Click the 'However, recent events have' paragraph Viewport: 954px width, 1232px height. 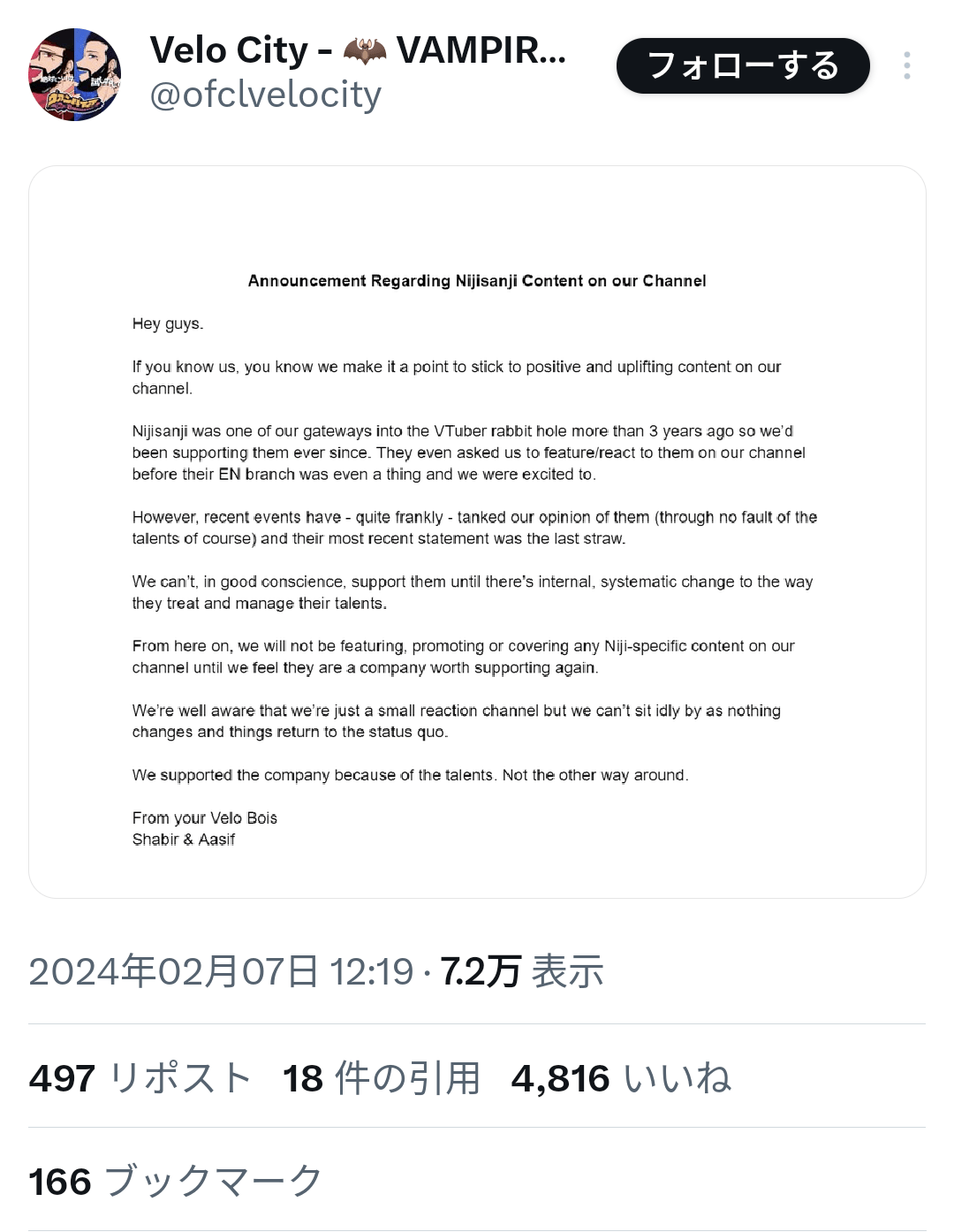(x=474, y=528)
